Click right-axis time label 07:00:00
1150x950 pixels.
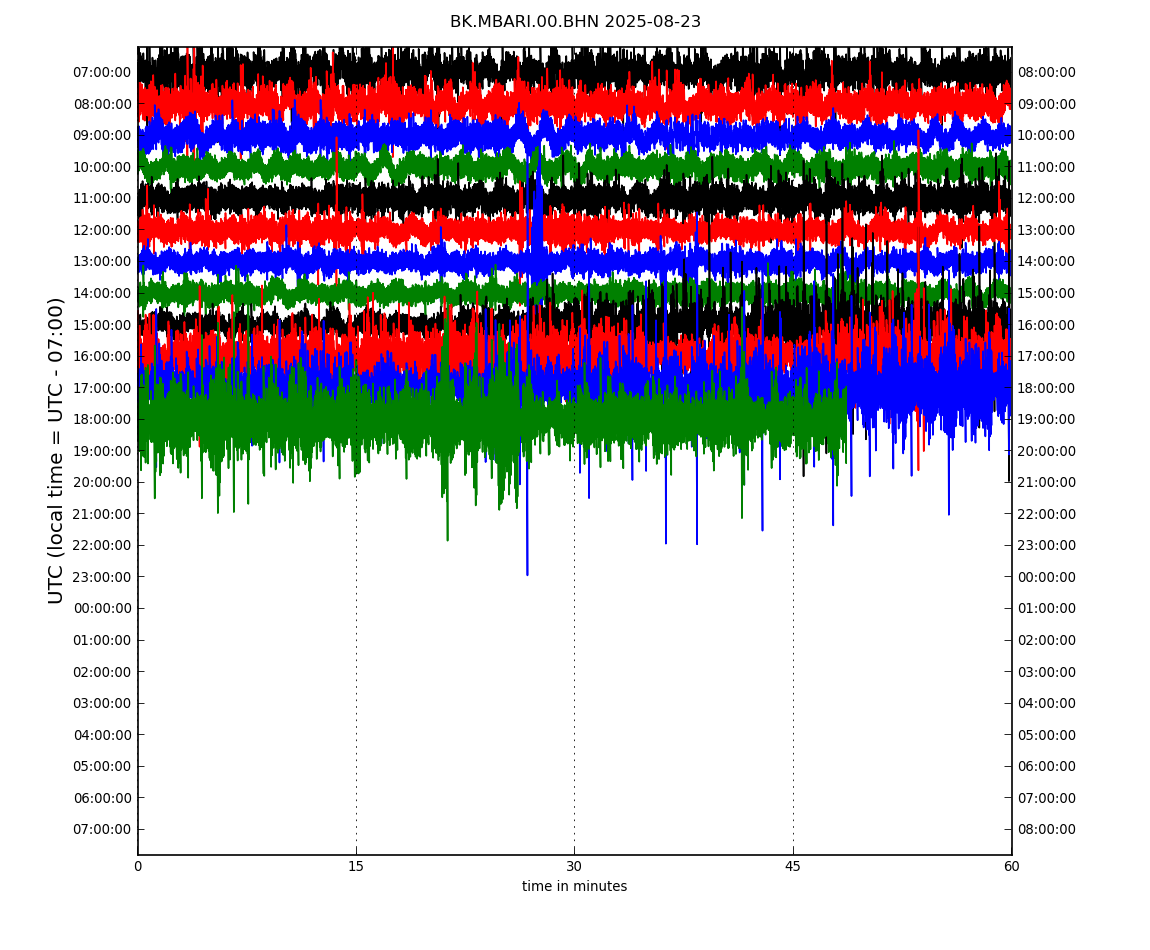1047,798
